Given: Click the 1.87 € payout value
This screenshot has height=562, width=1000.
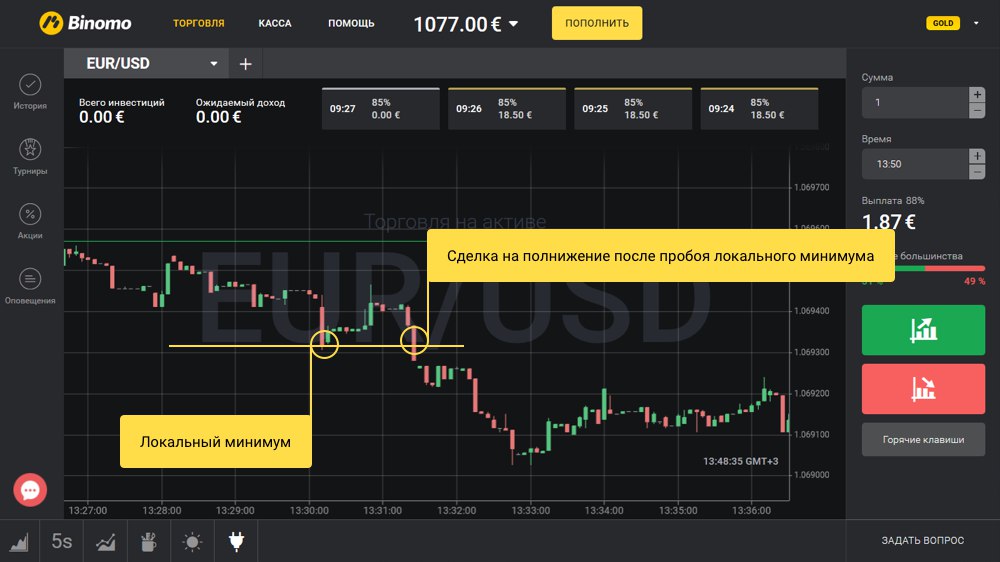Looking at the screenshot, I should [888, 221].
